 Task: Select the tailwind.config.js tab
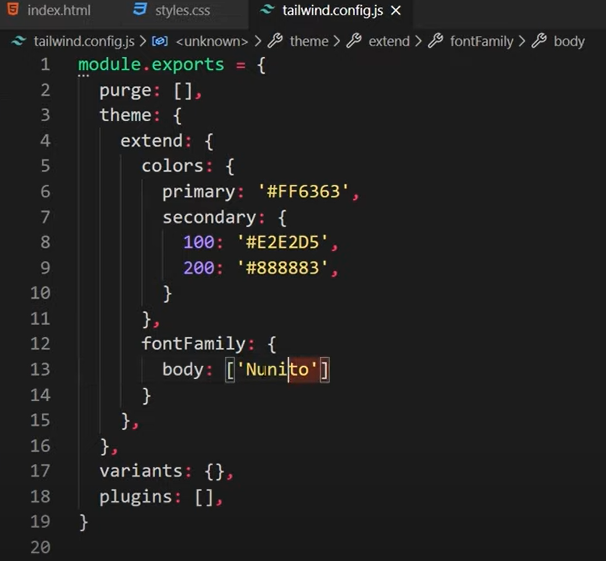coord(332,10)
